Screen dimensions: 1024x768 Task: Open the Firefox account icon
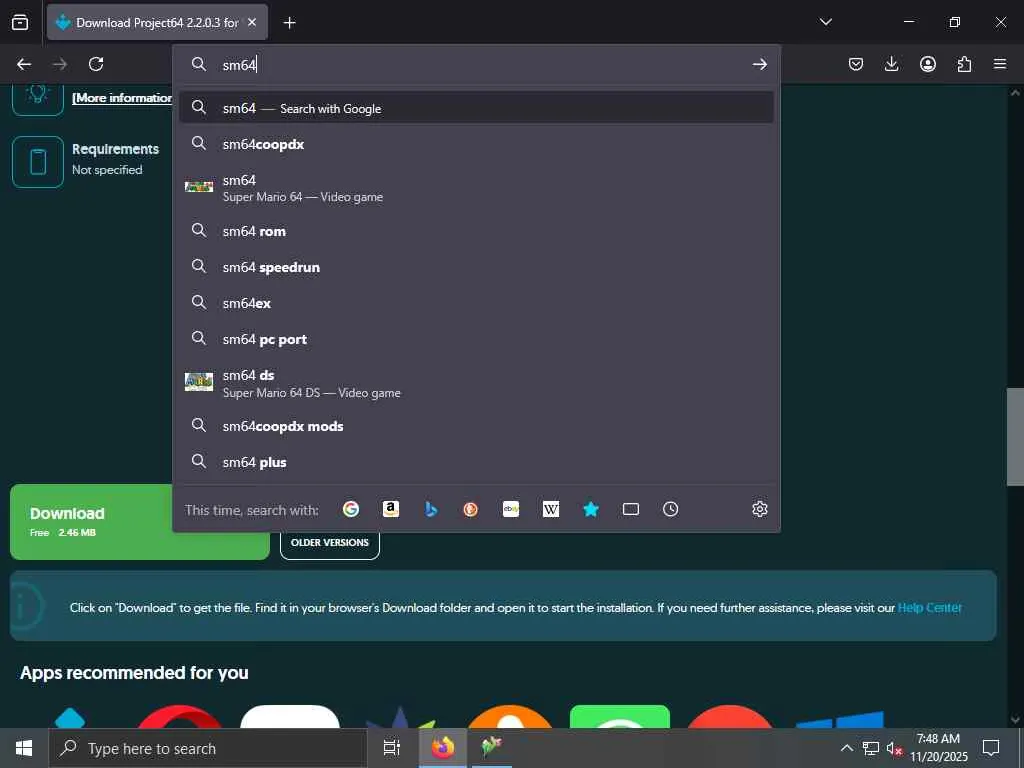[928, 64]
